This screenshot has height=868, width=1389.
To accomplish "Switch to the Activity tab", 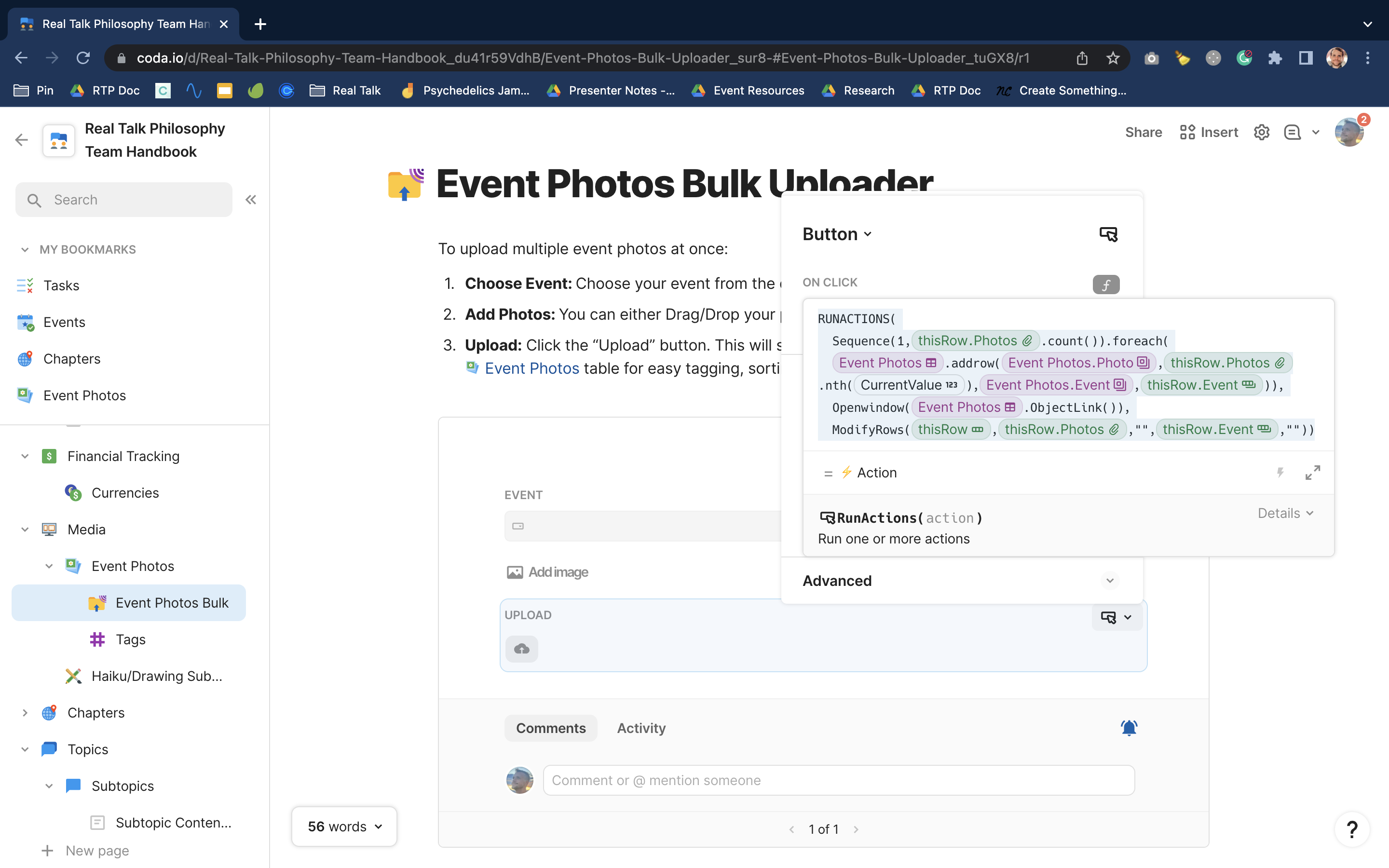I will 641,728.
